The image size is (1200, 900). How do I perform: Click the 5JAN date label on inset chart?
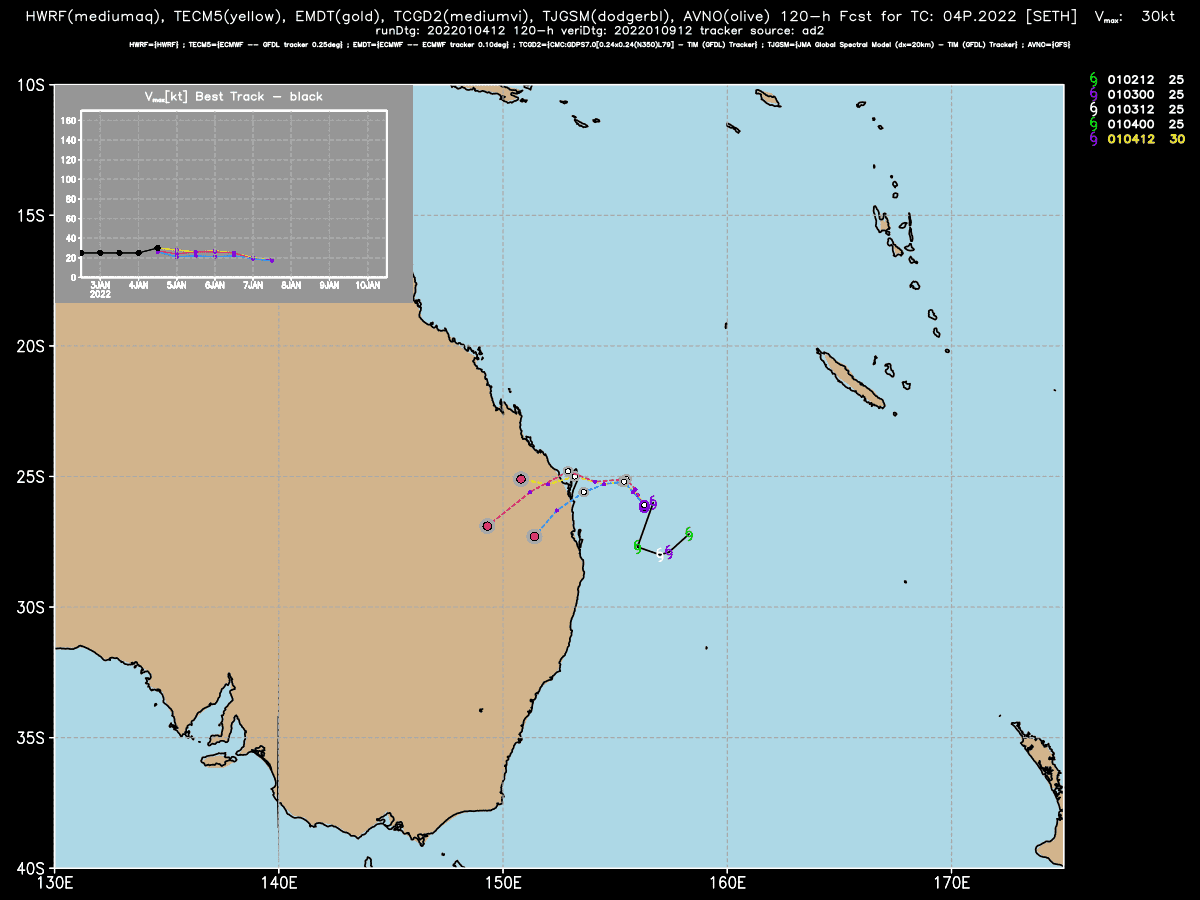pos(177,286)
